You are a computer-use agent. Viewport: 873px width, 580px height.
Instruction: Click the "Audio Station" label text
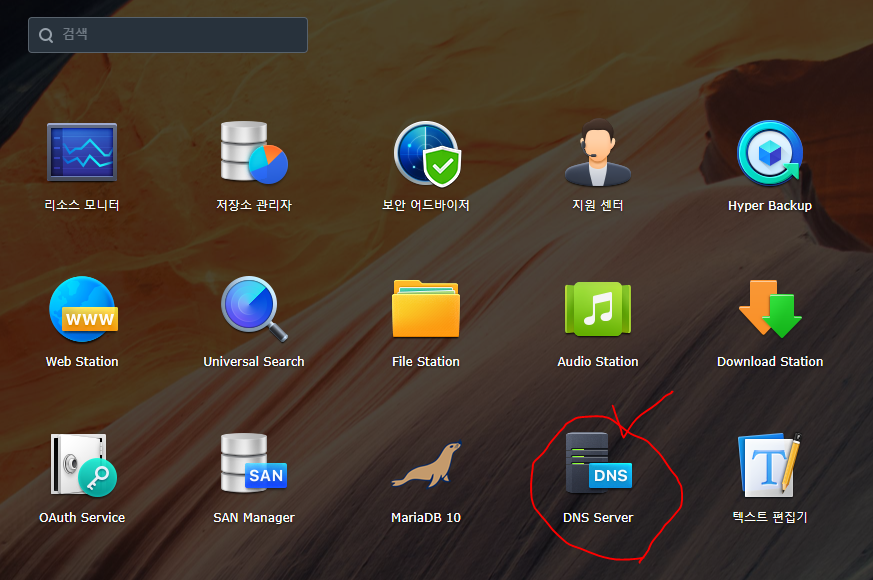pyautogui.click(x=598, y=362)
